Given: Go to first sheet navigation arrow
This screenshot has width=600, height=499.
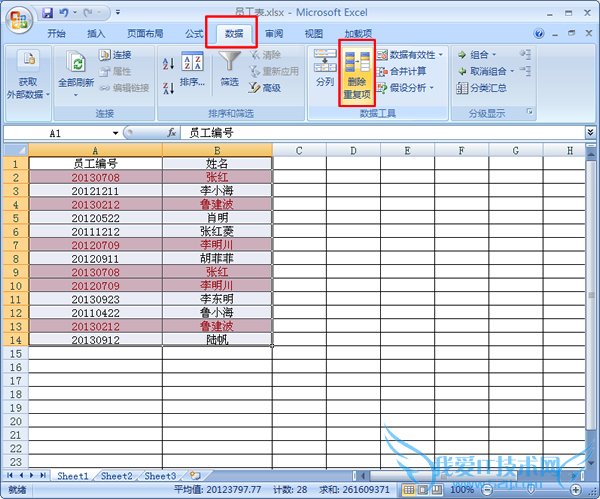Looking at the screenshot, I should [10, 475].
